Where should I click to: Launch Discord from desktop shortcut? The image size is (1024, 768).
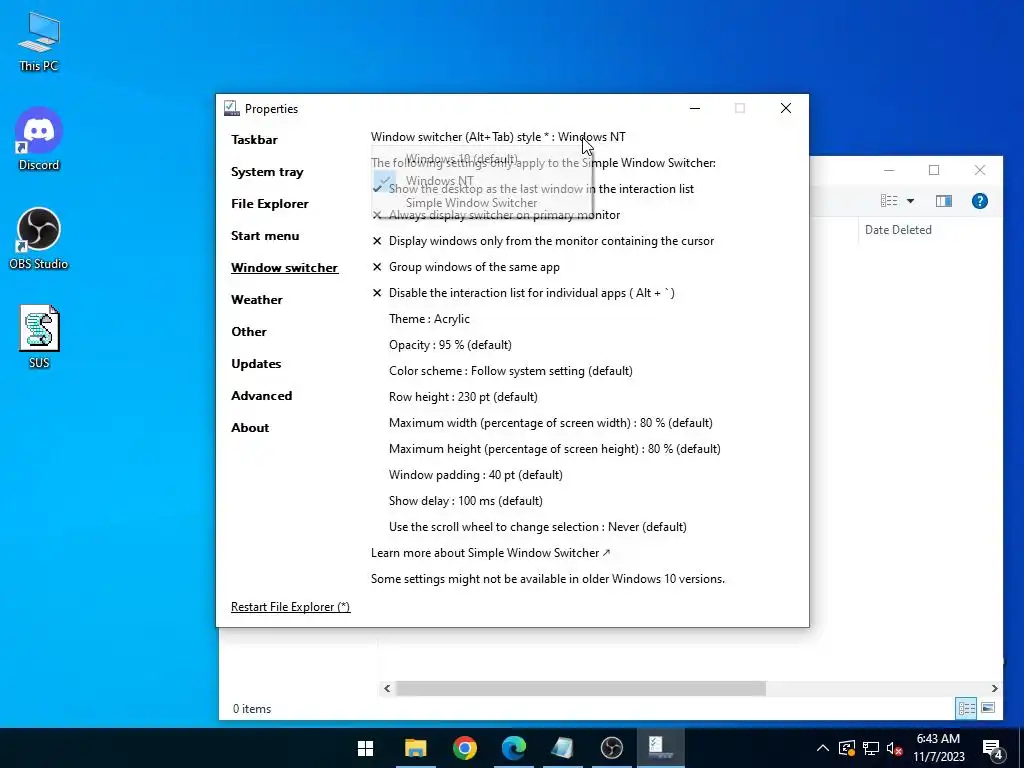pyautogui.click(x=39, y=139)
